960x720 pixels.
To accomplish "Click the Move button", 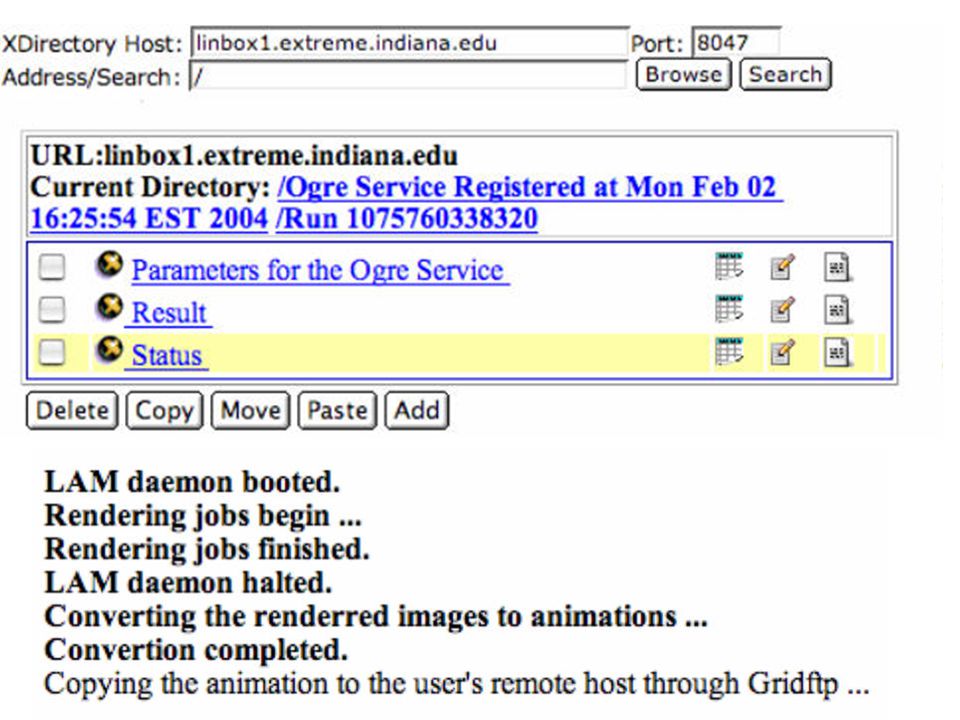I will click(250, 411).
